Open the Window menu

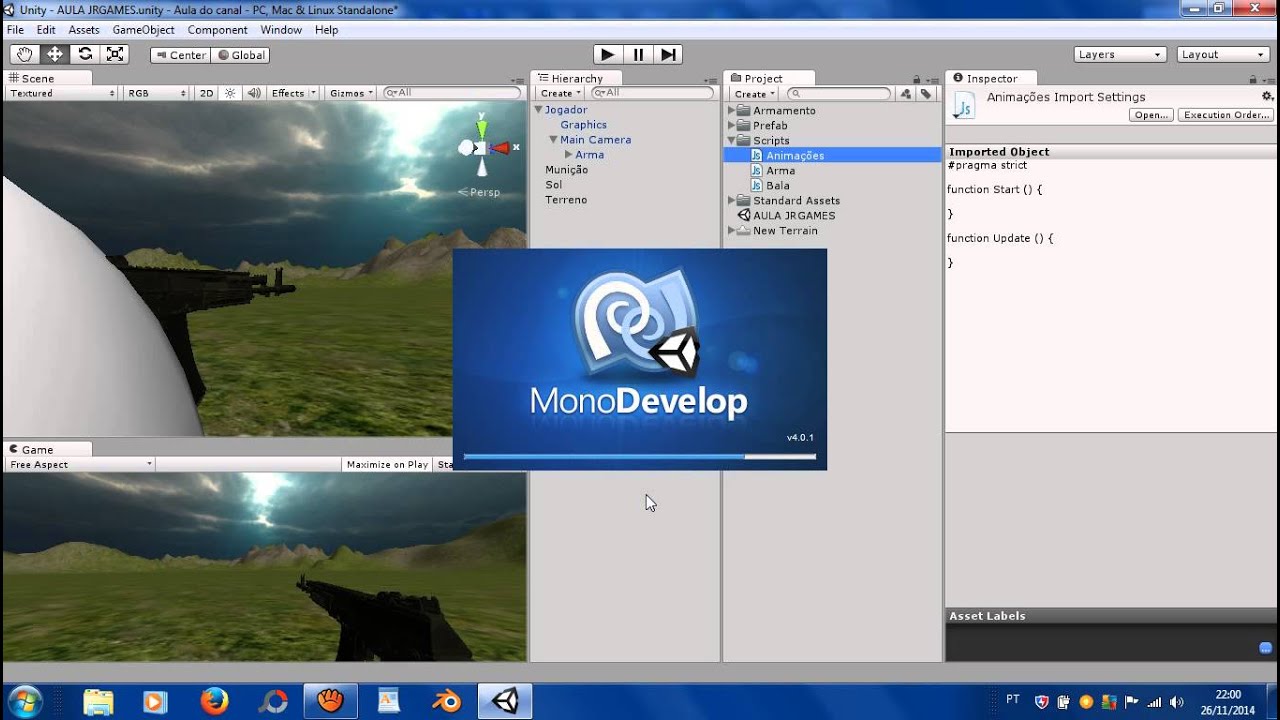pyautogui.click(x=281, y=30)
